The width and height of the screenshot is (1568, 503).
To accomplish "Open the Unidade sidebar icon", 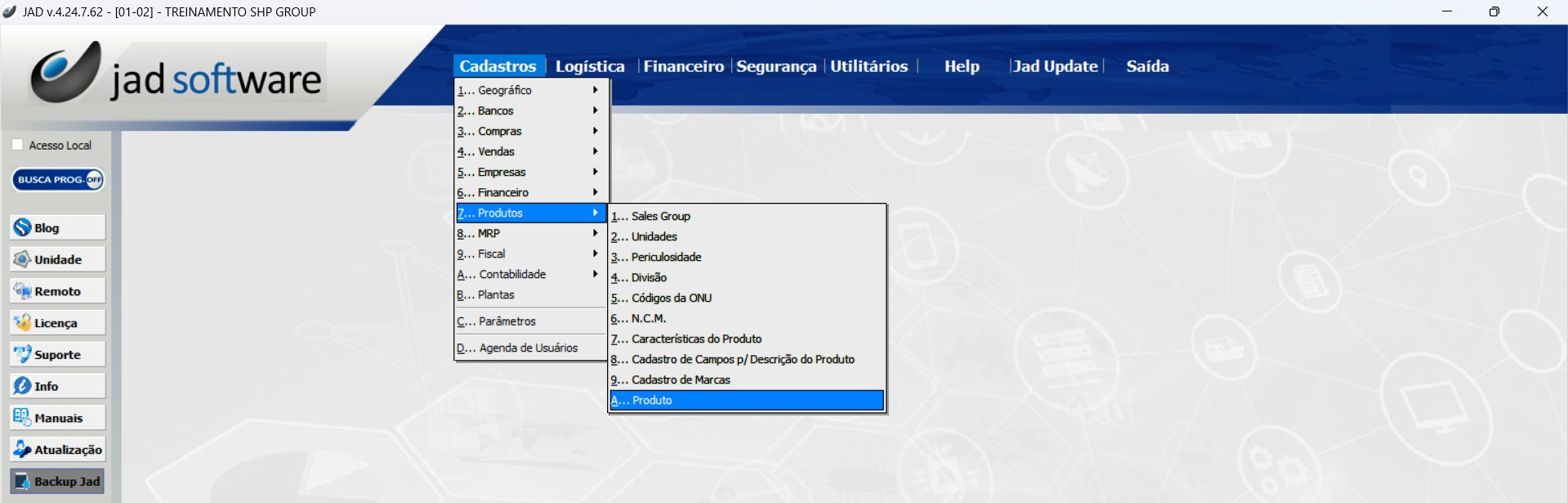I will (23, 259).
